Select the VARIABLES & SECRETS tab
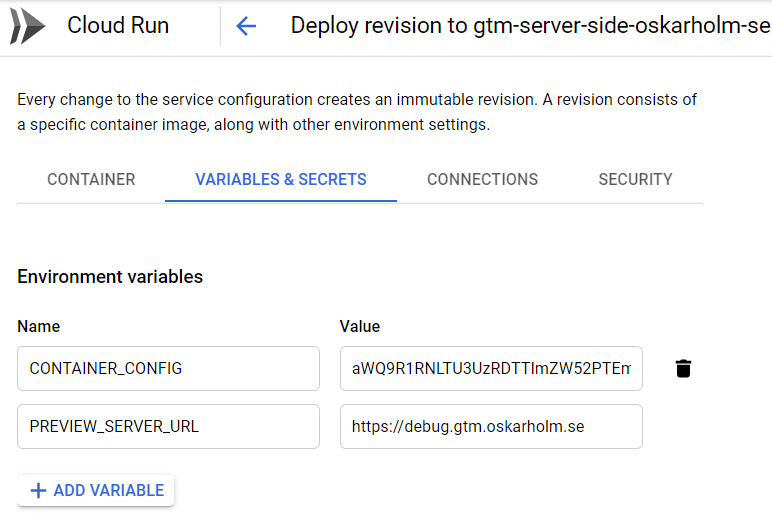The width and height of the screenshot is (772, 531). [281, 179]
